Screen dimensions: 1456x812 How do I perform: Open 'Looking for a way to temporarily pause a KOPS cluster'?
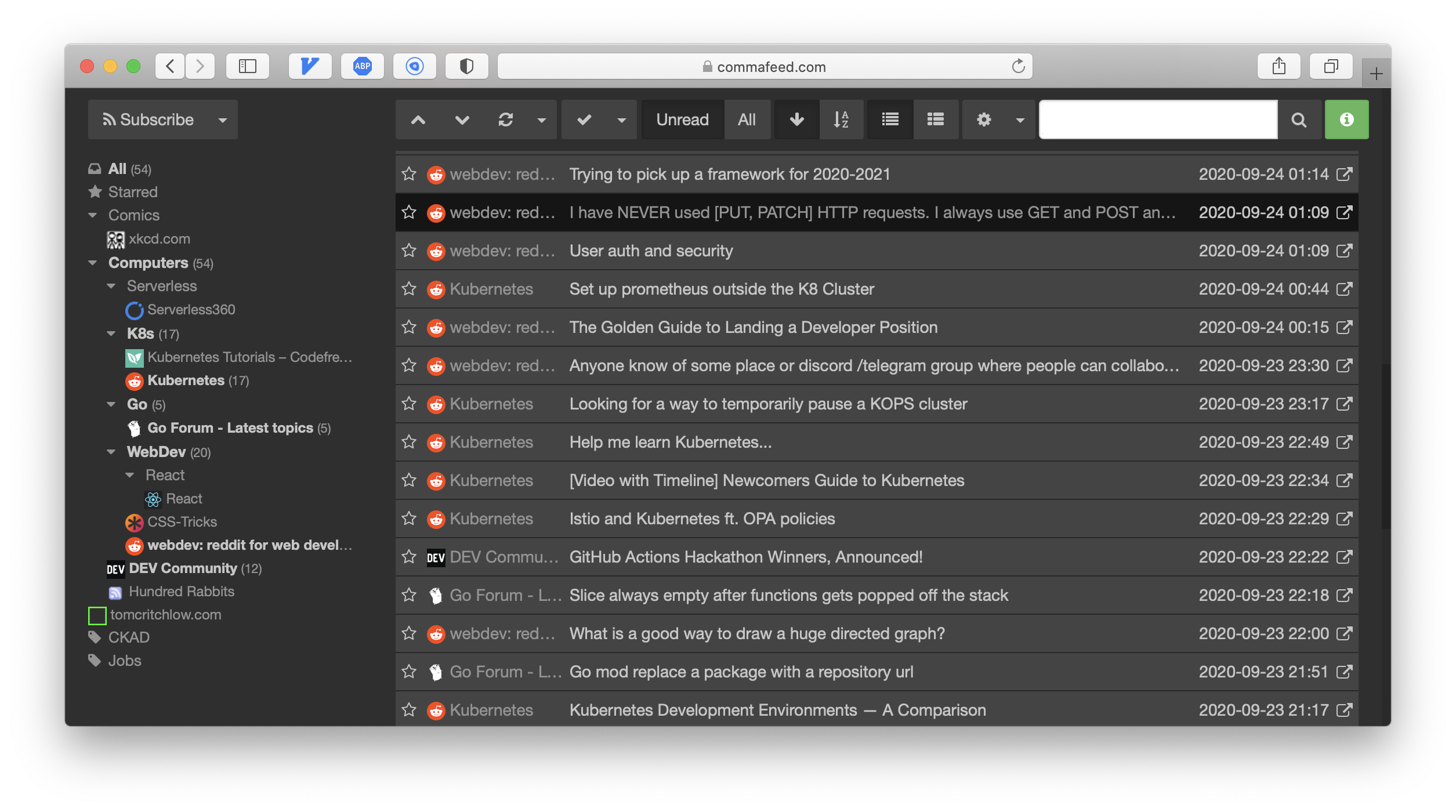point(768,404)
